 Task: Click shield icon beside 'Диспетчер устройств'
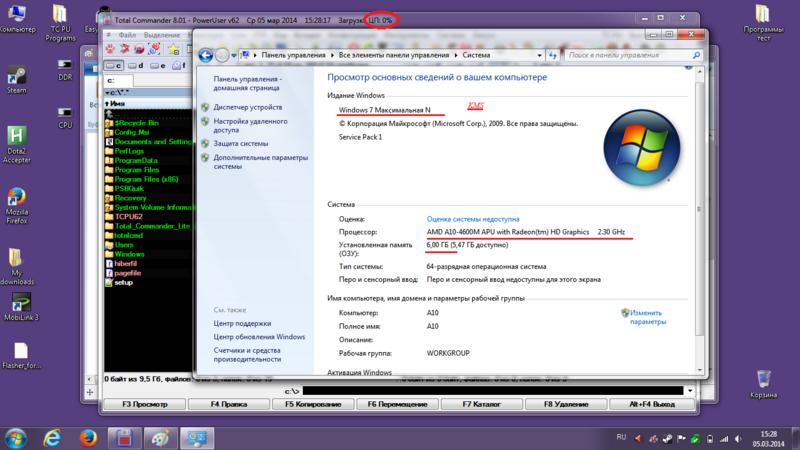pos(205,107)
